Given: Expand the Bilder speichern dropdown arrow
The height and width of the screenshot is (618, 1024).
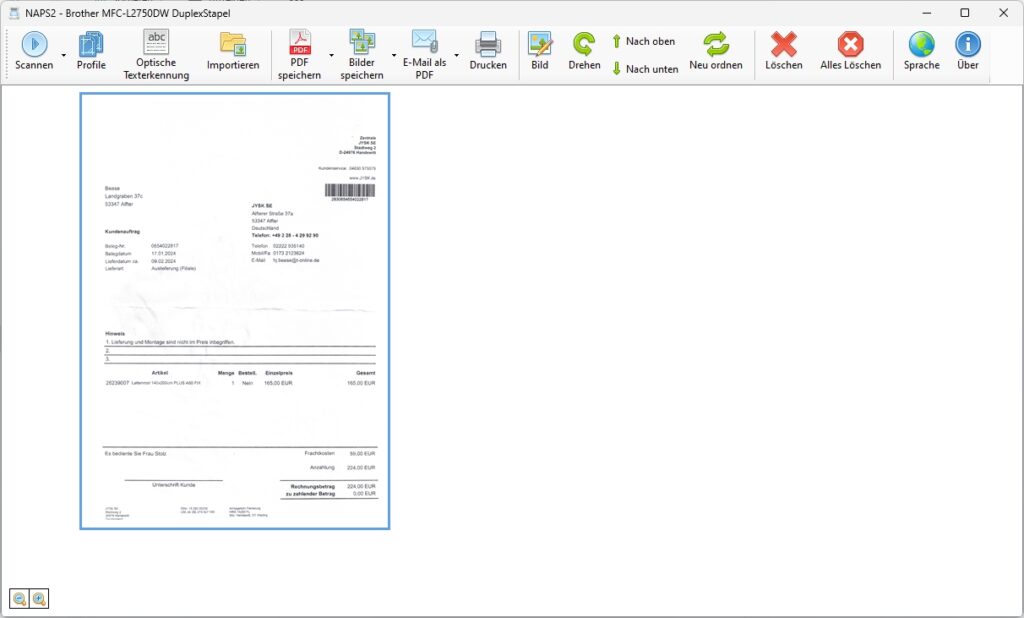Looking at the screenshot, I should point(393,55).
